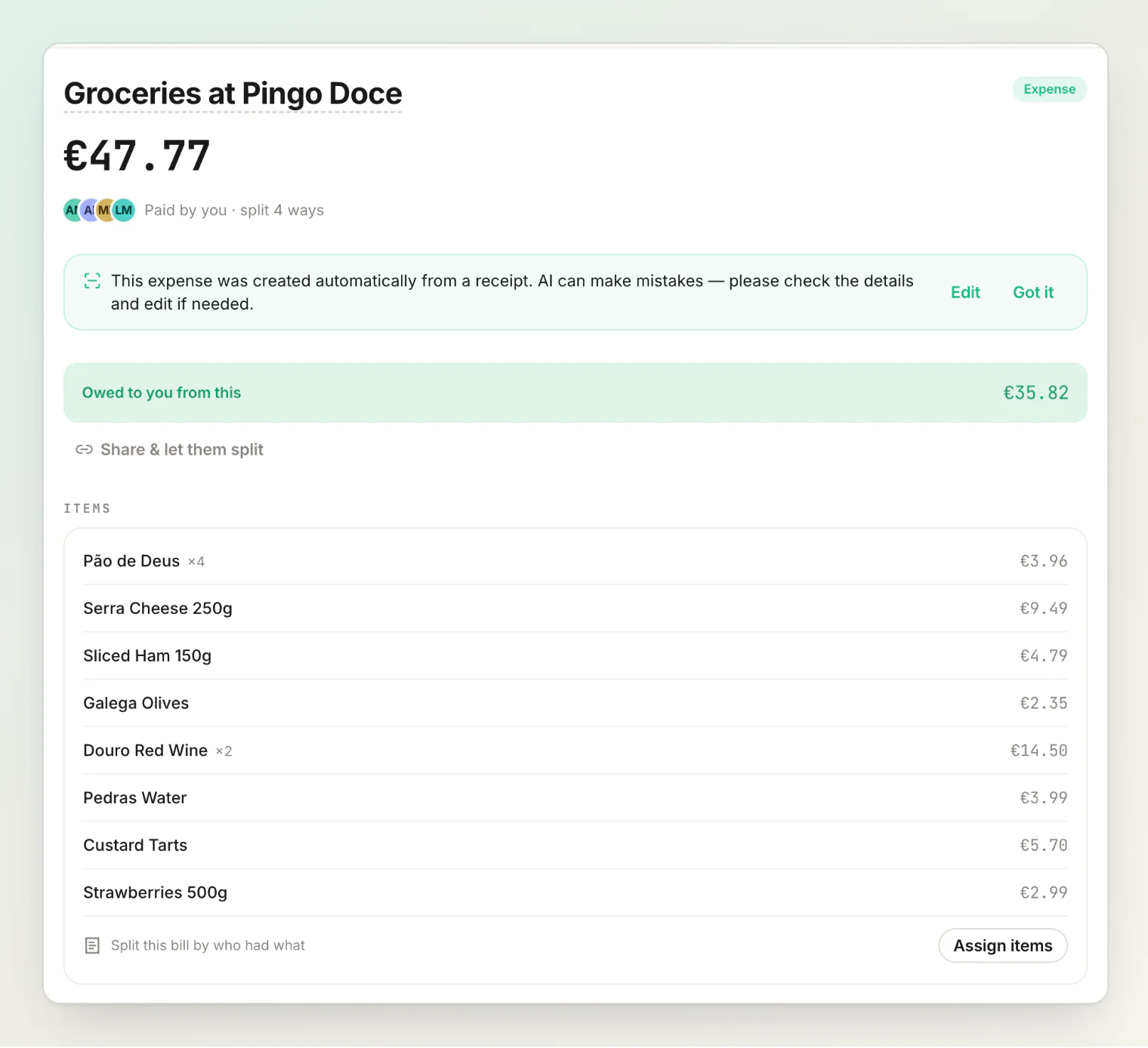Select the Serra Cheese 250g item
The height and width of the screenshot is (1048, 1148).
pos(576,609)
